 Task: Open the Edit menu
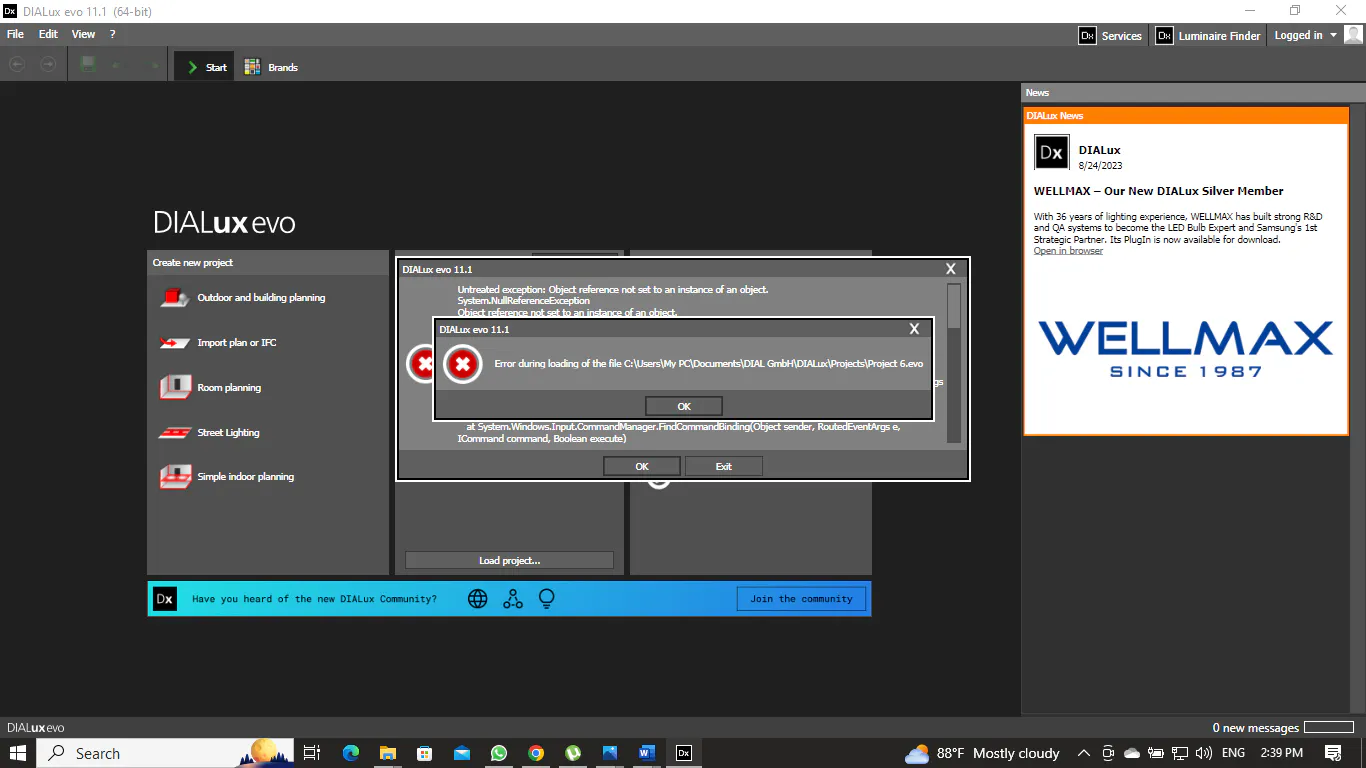48,34
